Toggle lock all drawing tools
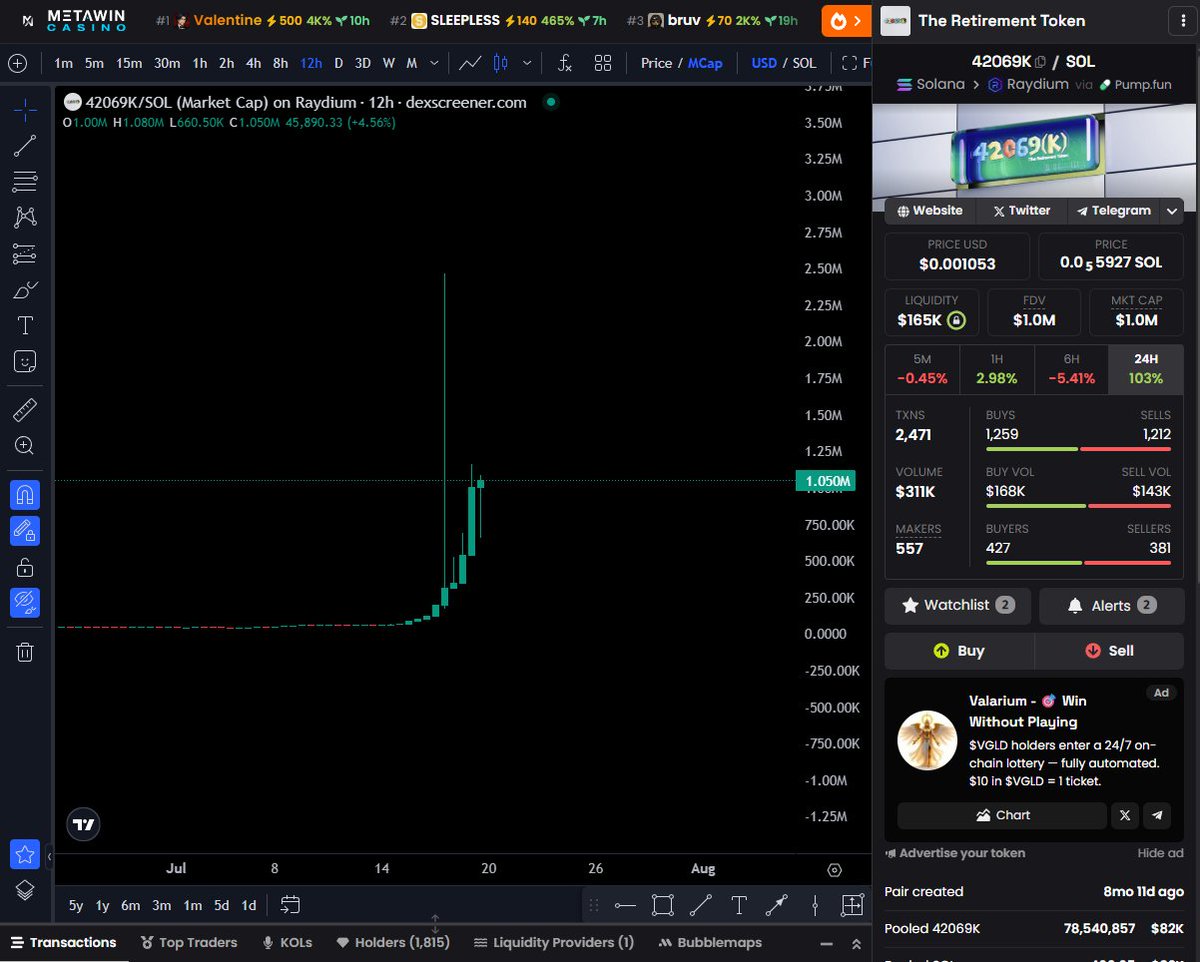1200x962 pixels. (x=25, y=567)
